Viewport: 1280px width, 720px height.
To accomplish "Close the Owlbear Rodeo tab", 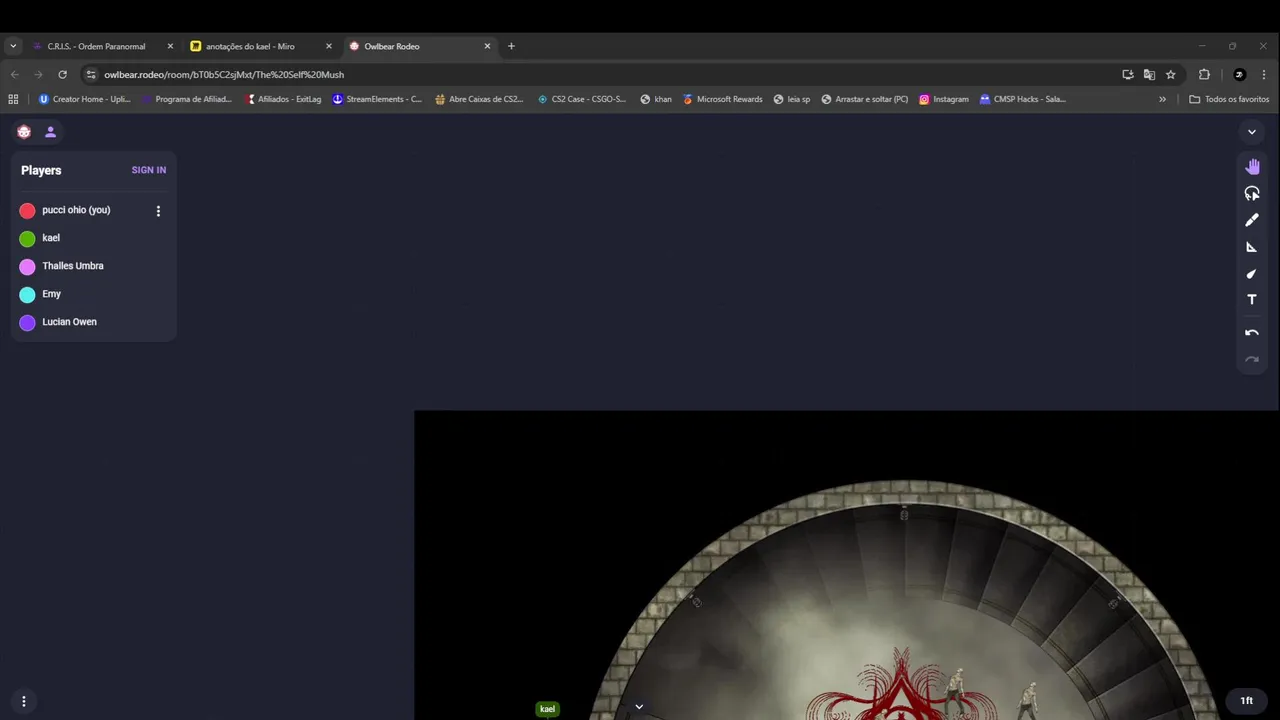I will [x=487, y=46].
